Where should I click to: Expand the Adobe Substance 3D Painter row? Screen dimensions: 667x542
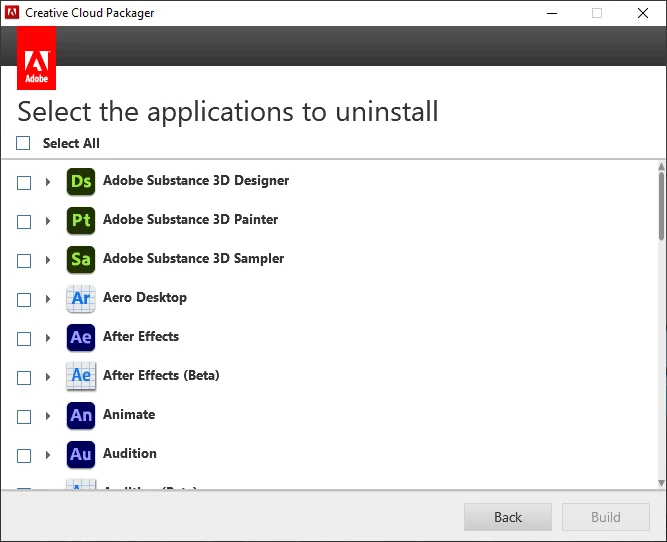pyautogui.click(x=48, y=221)
